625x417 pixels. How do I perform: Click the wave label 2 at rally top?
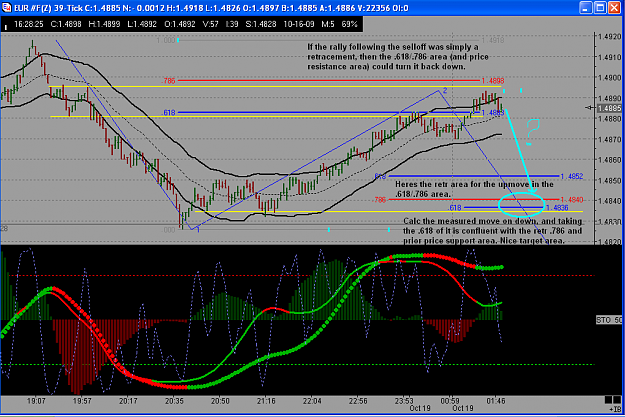point(445,90)
